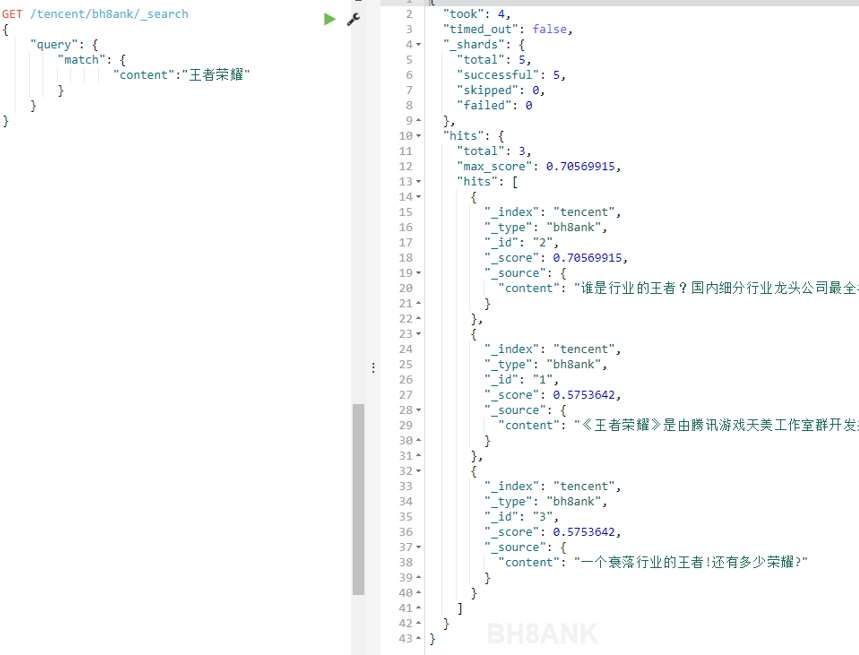Collapse the _source block at line 19
The image size is (859, 655).
pyautogui.click(x=419, y=273)
